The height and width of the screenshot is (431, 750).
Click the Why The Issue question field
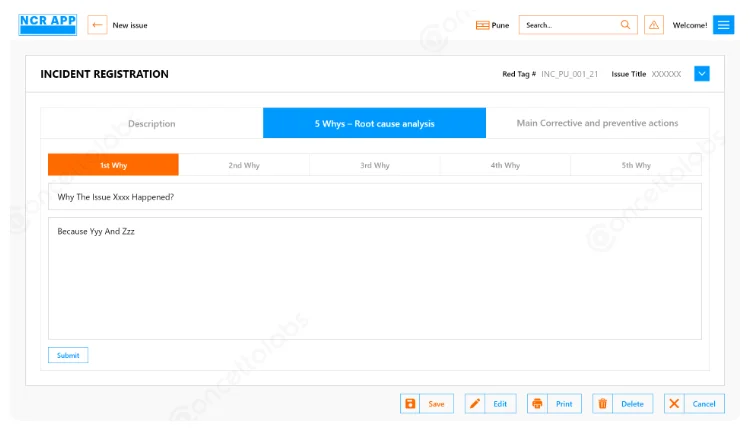coord(374,197)
